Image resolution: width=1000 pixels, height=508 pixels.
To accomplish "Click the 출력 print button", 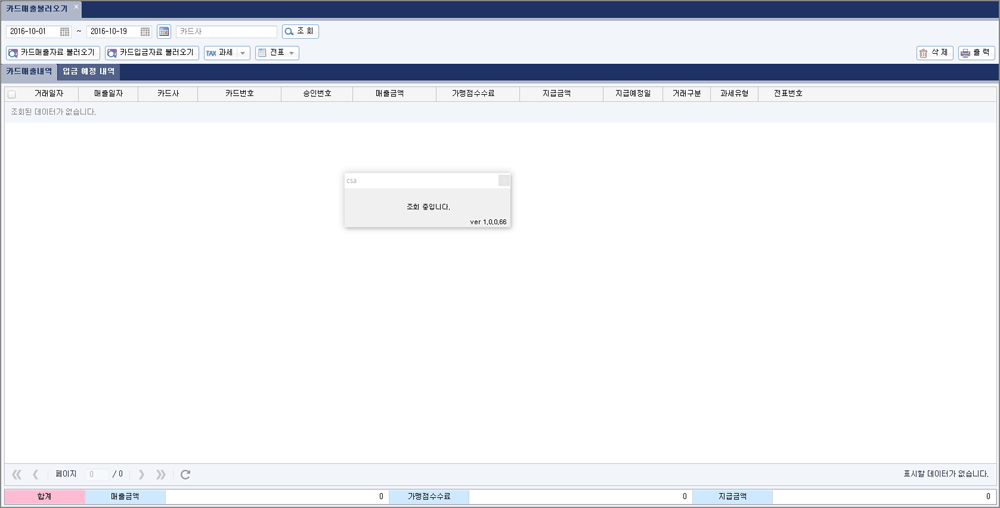I will tap(976, 53).
